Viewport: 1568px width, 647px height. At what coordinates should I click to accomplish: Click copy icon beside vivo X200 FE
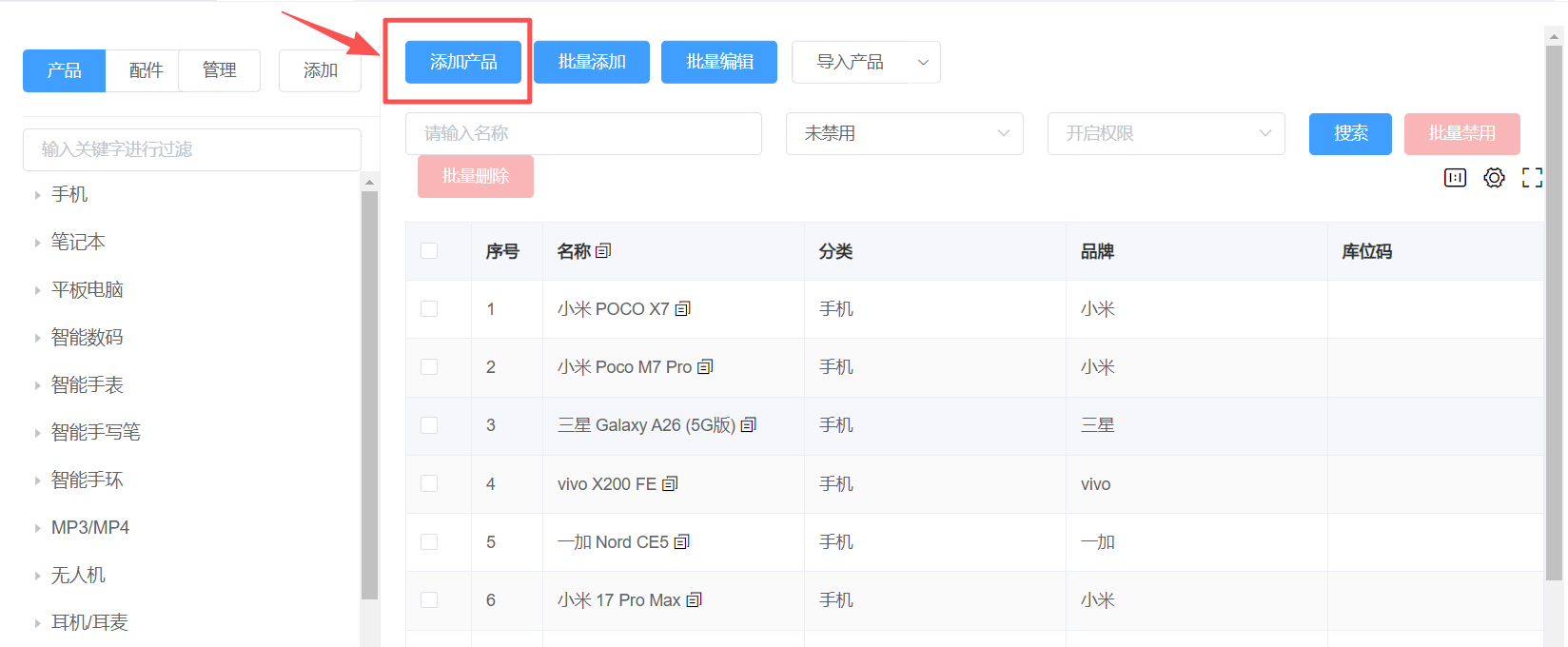click(670, 484)
